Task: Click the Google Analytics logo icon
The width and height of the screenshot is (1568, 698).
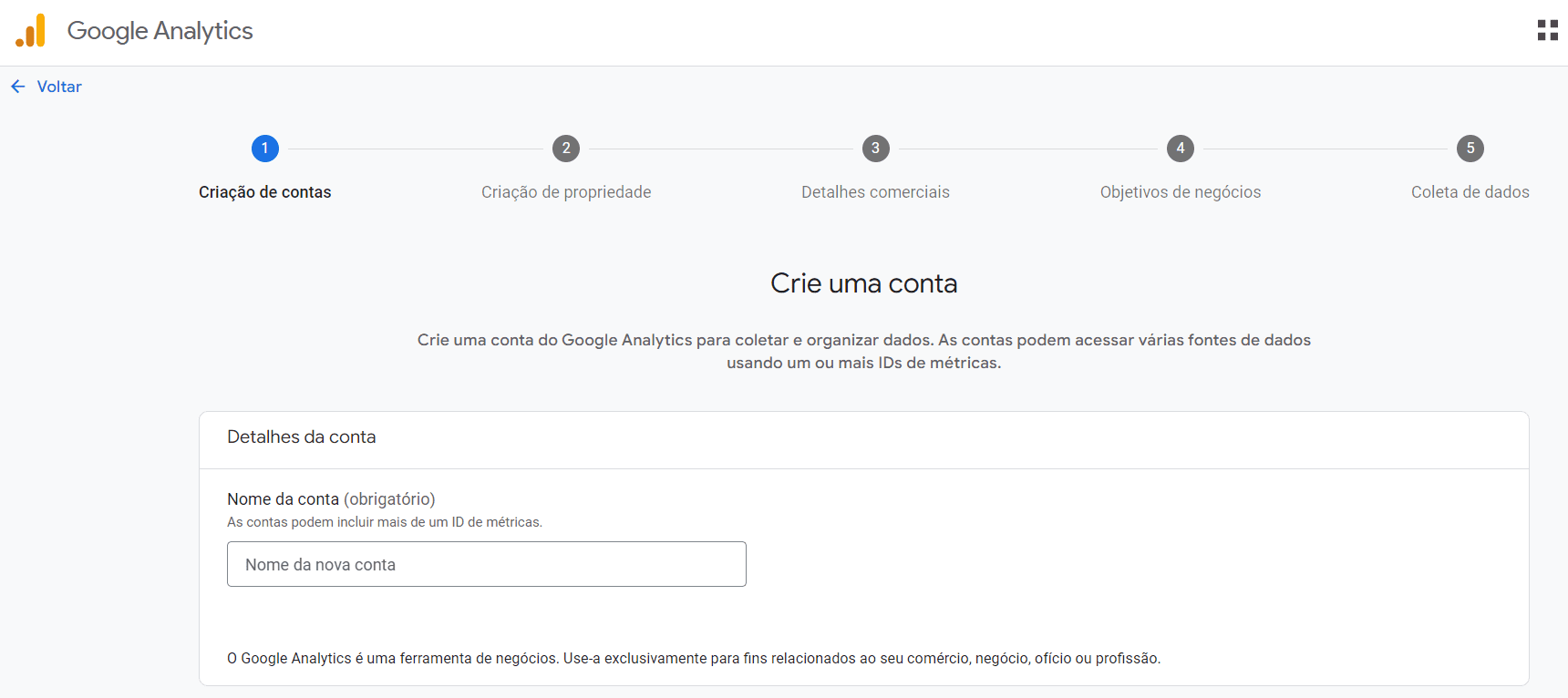Action: click(x=30, y=30)
